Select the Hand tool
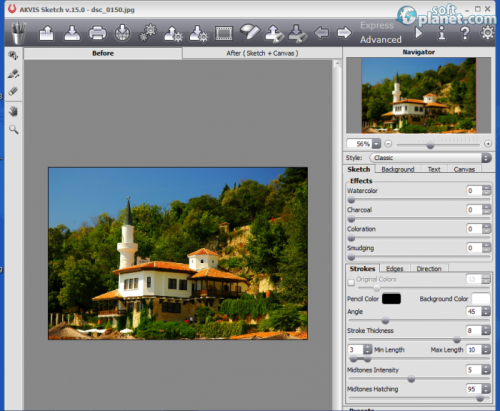This screenshot has height=411, width=500. coord(13,112)
